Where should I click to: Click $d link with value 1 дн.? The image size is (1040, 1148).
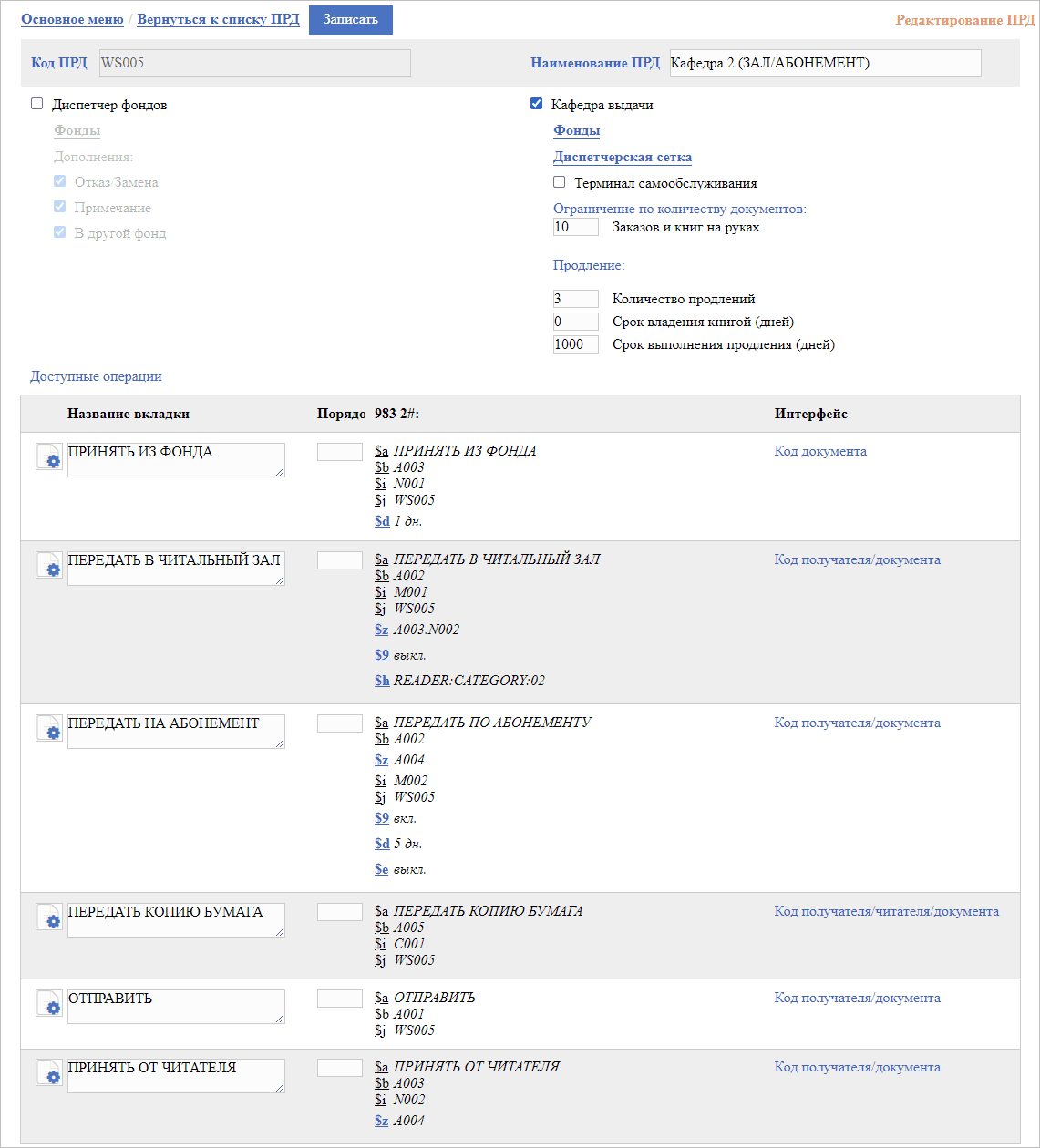click(x=382, y=521)
